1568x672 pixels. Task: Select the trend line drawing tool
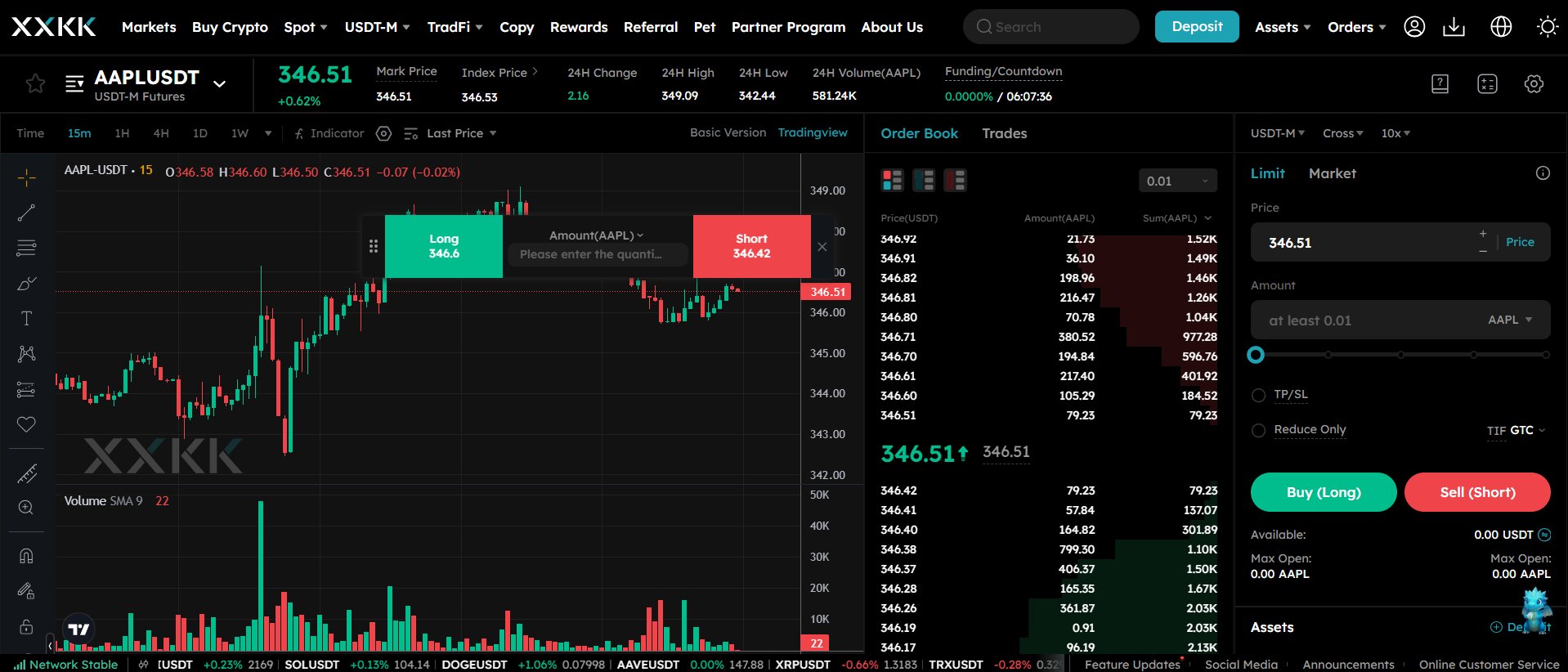pyautogui.click(x=26, y=213)
